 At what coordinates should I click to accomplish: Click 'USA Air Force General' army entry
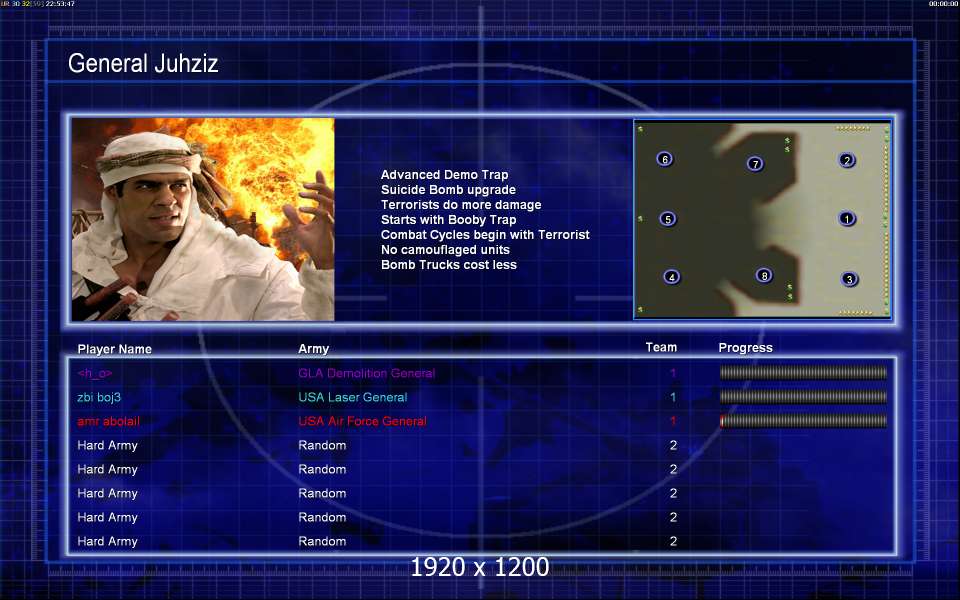pyautogui.click(x=362, y=421)
